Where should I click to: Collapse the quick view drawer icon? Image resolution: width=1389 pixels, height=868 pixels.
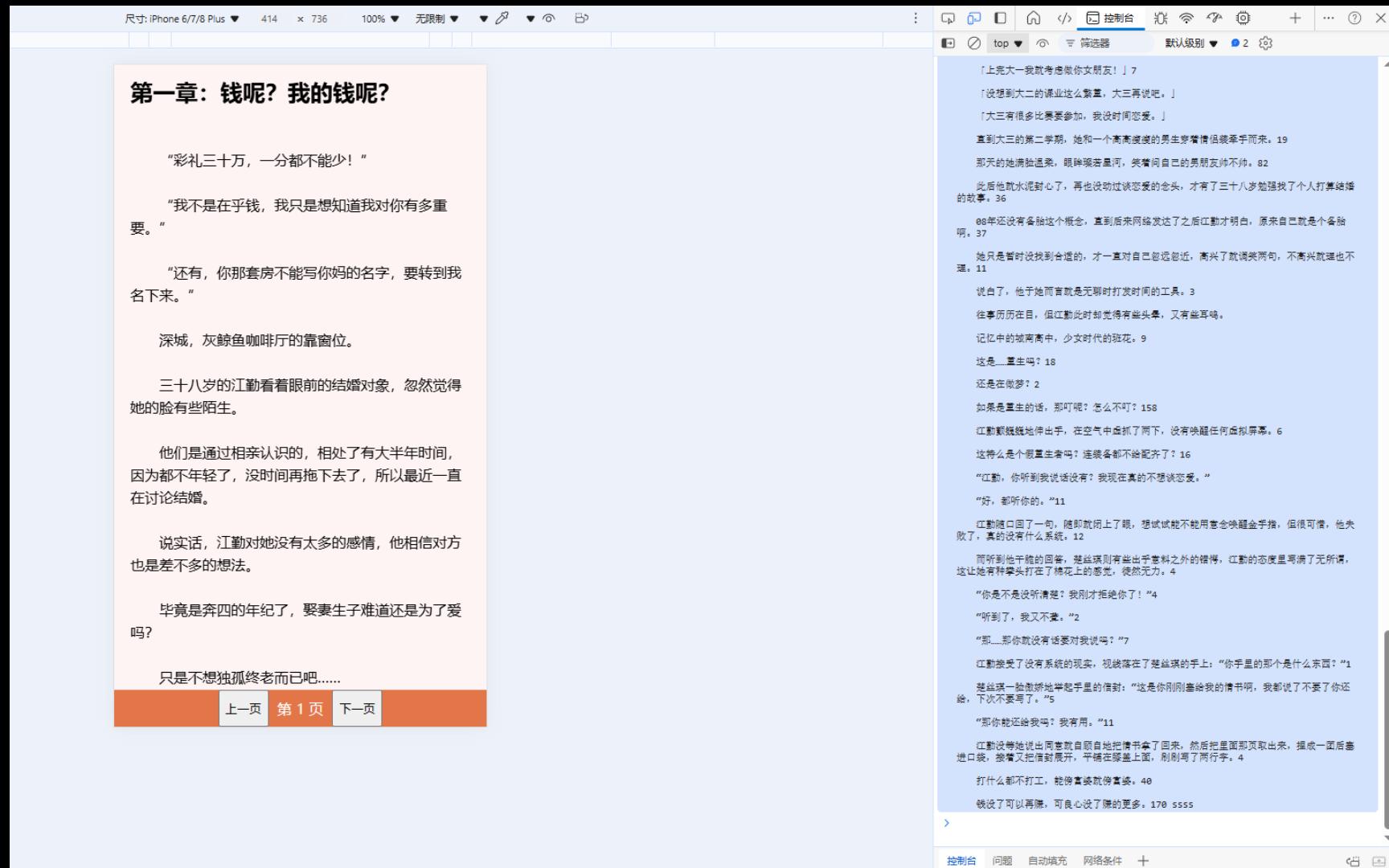tap(1379, 861)
